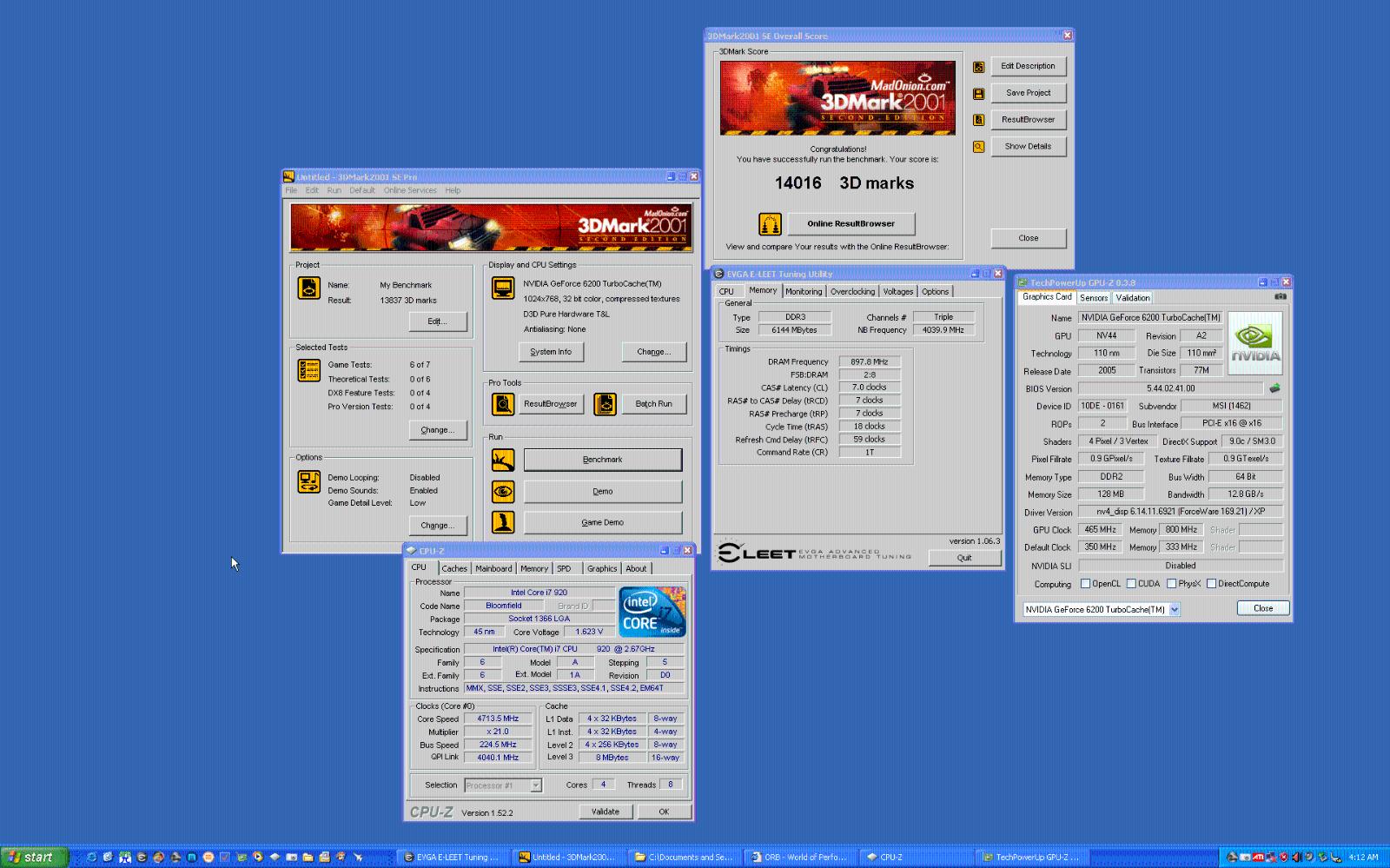The image size is (1390, 868).
Task: Switch to the Monitoring tab in E-LEET
Action: pos(804,292)
